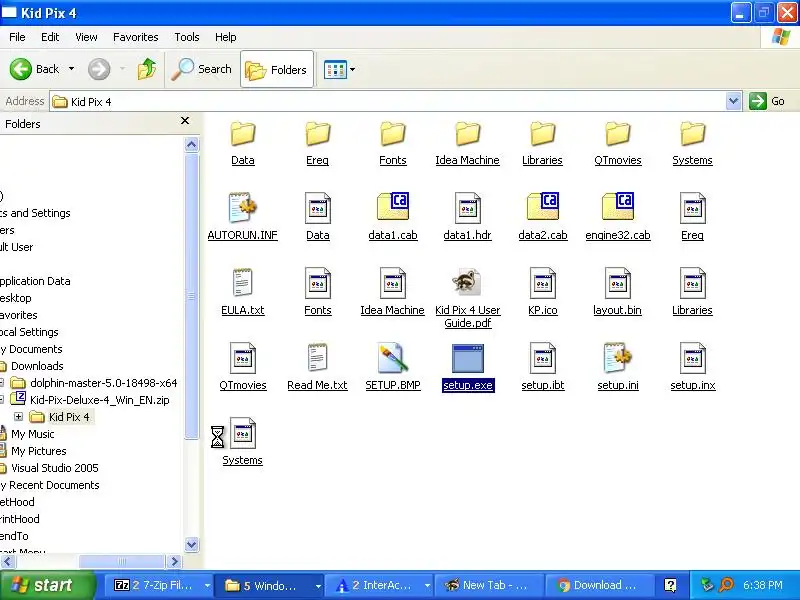This screenshot has width=800, height=600.
Task: Open the Fonts folder icon
Action: coord(393,134)
